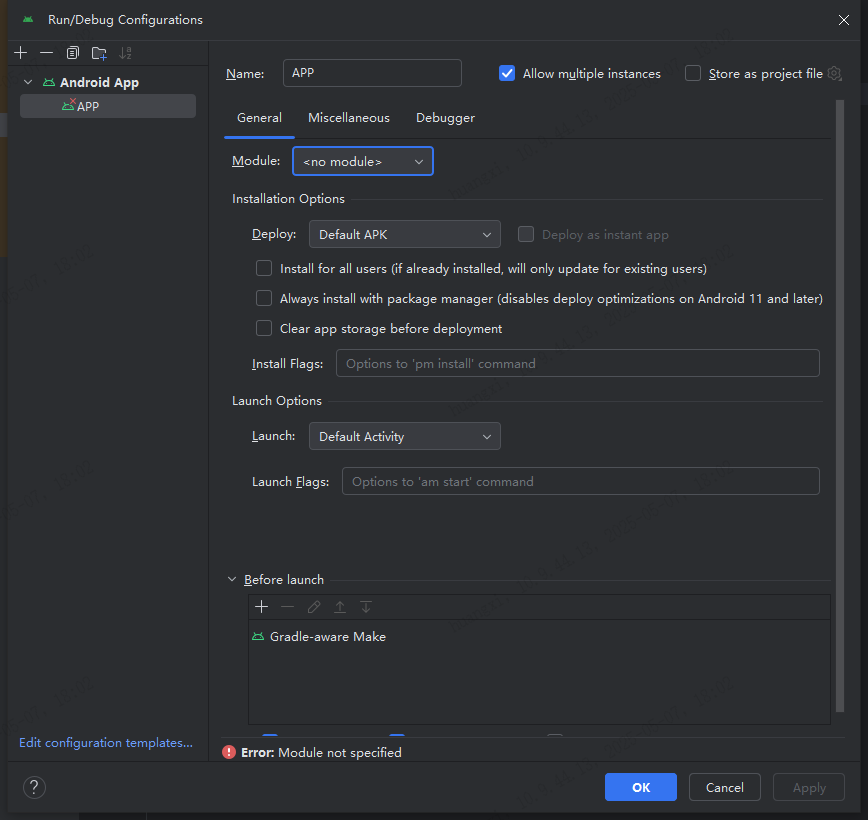Screen dimensions: 868x820
Task: Focus the Install Flags input field
Action: 577,363
